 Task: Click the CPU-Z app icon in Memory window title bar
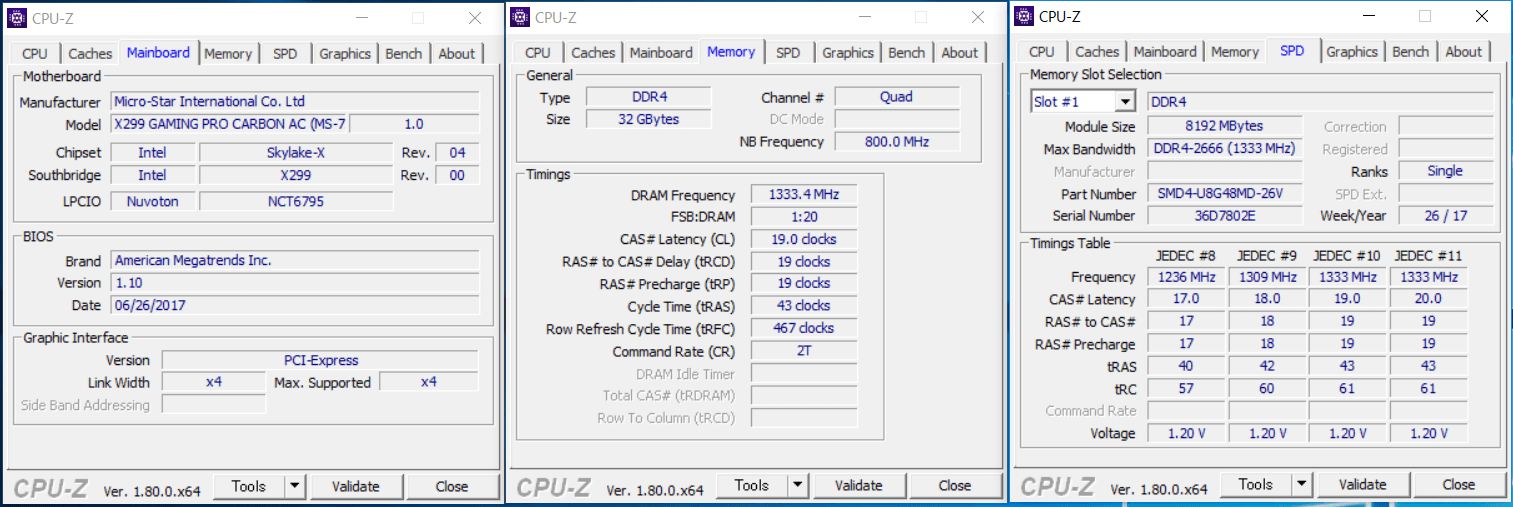pyautogui.click(x=520, y=16)
